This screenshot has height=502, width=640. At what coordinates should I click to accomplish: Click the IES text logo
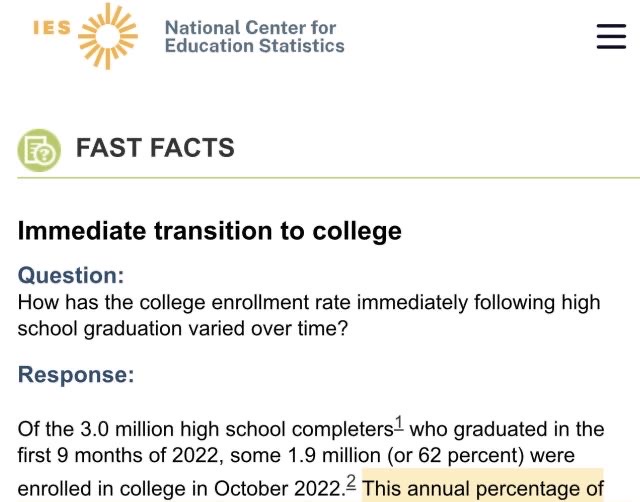pyautogui.click(x=52, y=28)
